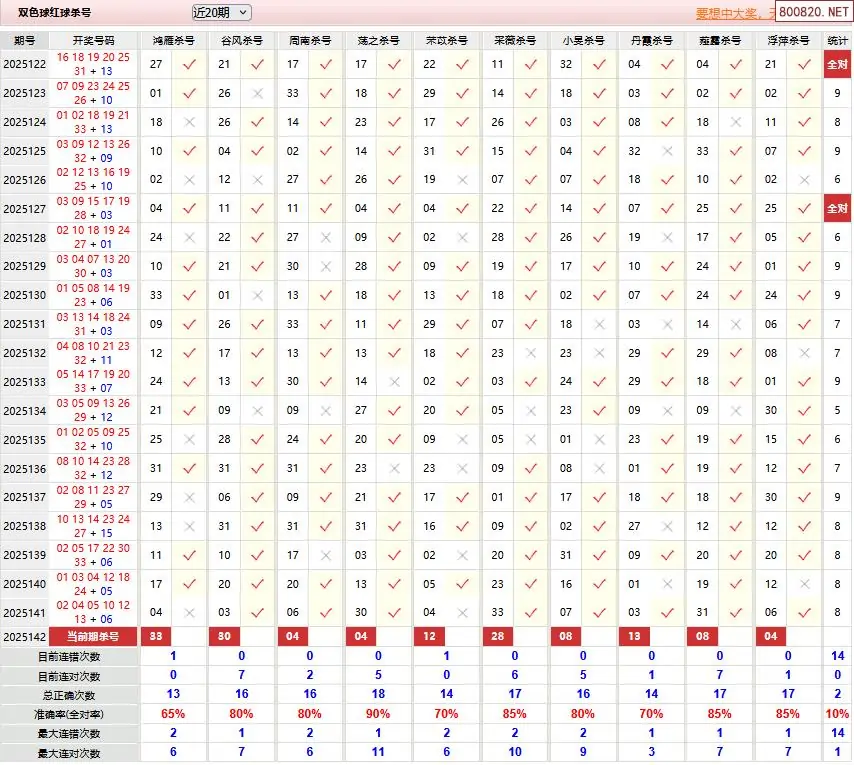Click the X mark for 谷风杀号 in row 2025130
This screenshot has height=765, width=854.
pyautogui.click(x=257, y=296)
